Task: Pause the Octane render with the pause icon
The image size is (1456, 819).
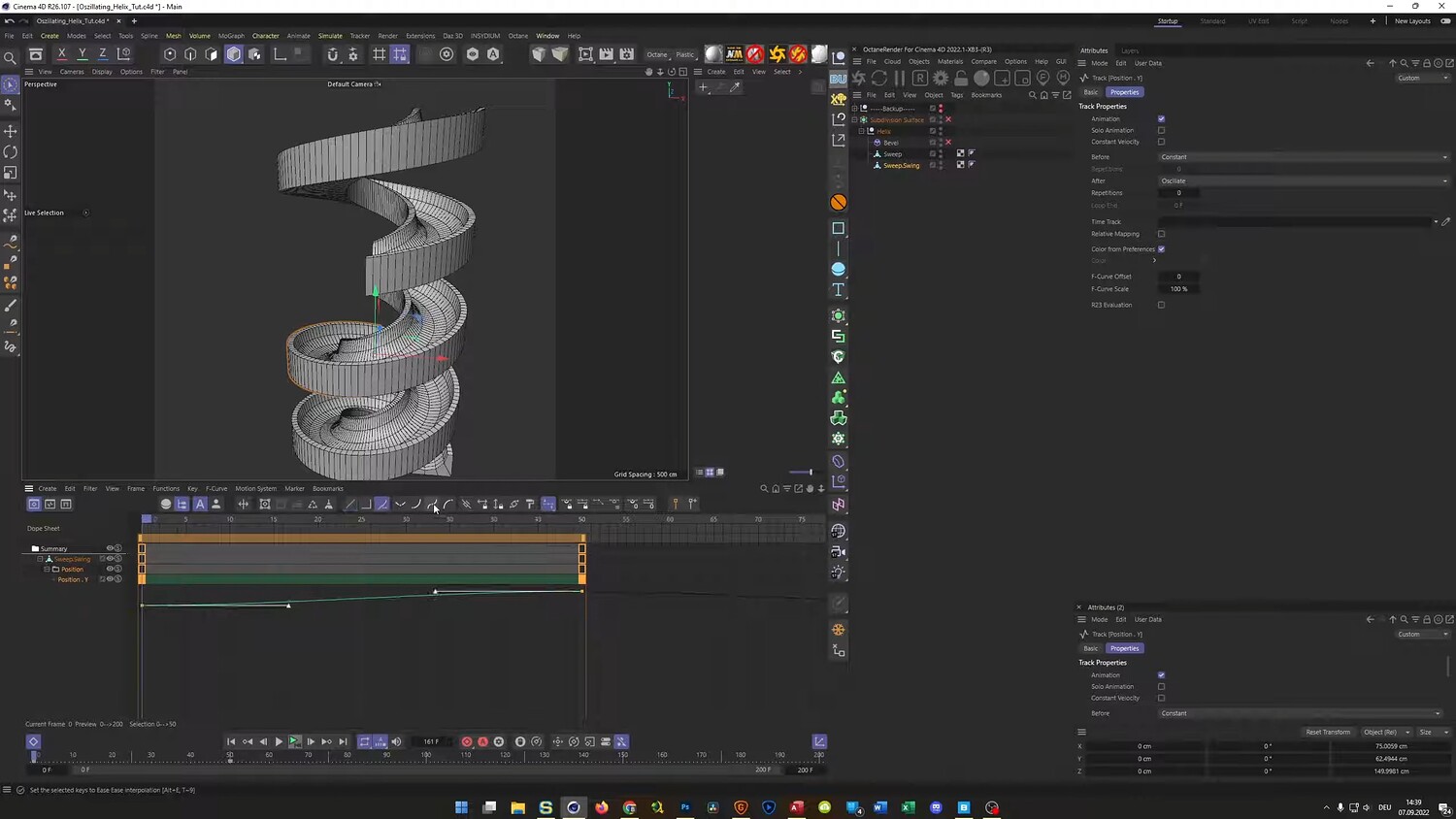Action: [900, 78]
